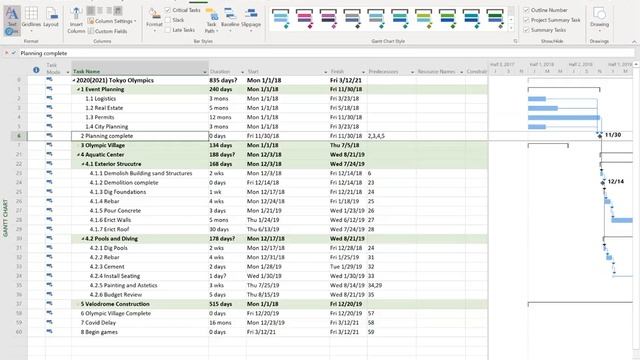
Task: Select the 2 Planning complete task name cell
Action: pyautogui.click(x=140, y=136)
